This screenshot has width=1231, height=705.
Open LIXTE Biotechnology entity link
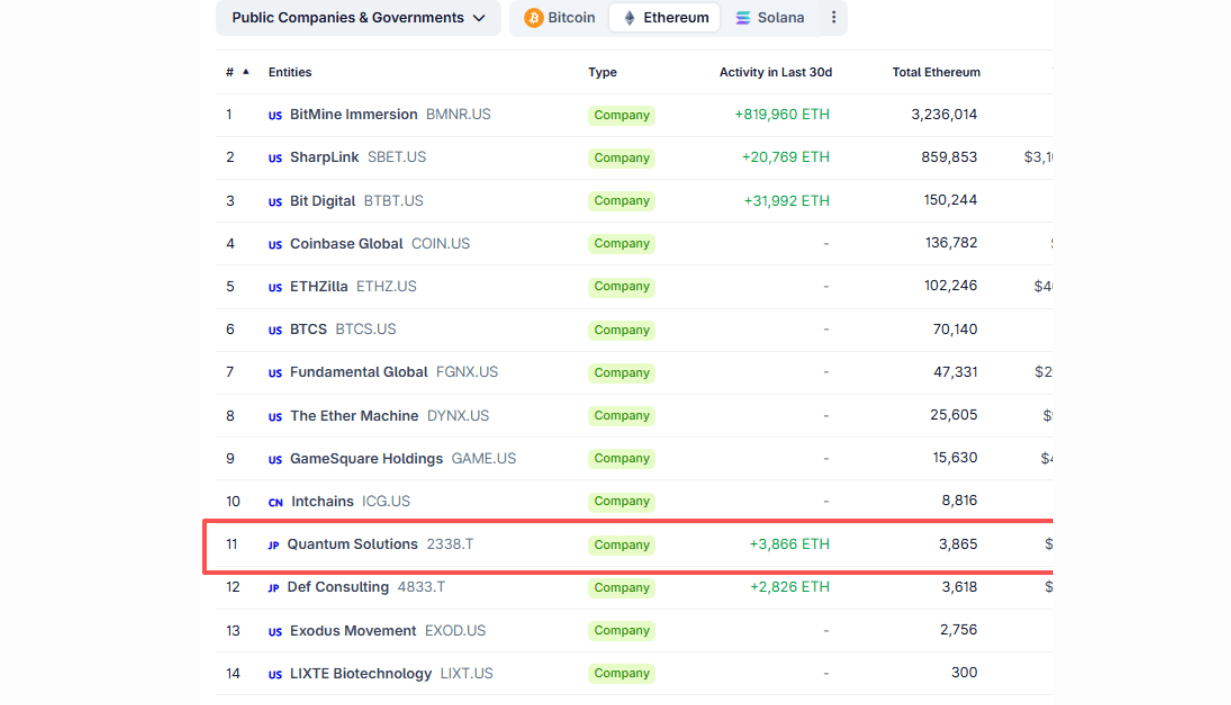(x=360, y=673)
